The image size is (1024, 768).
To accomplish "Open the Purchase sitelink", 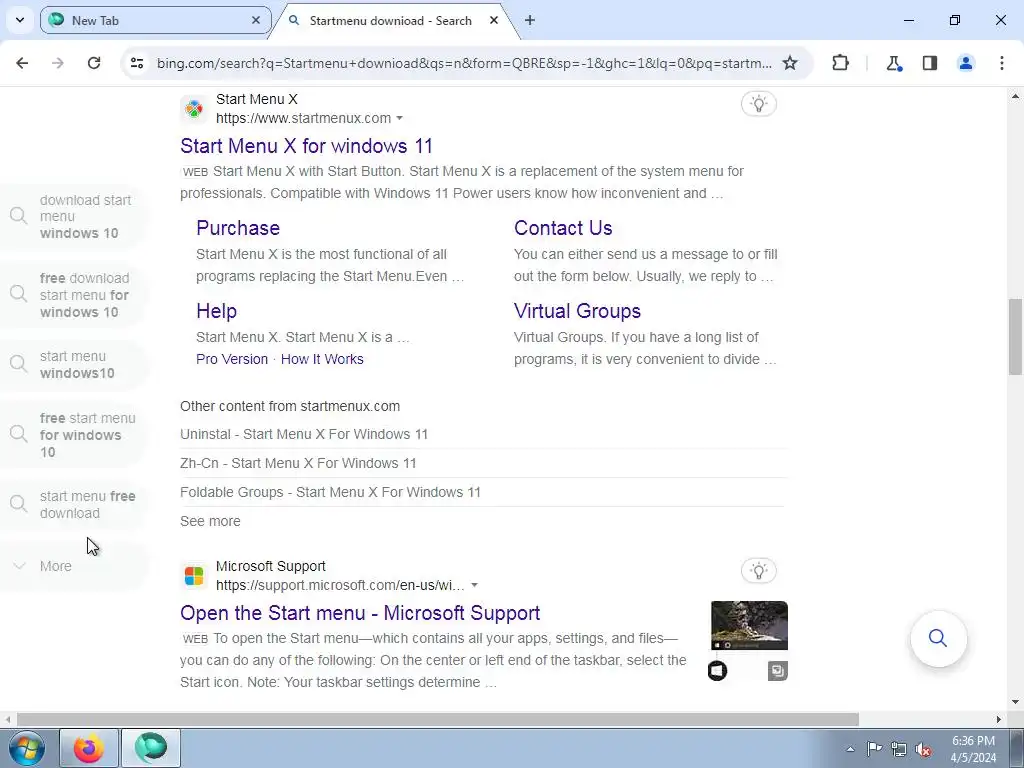I will tap(238, 228).
